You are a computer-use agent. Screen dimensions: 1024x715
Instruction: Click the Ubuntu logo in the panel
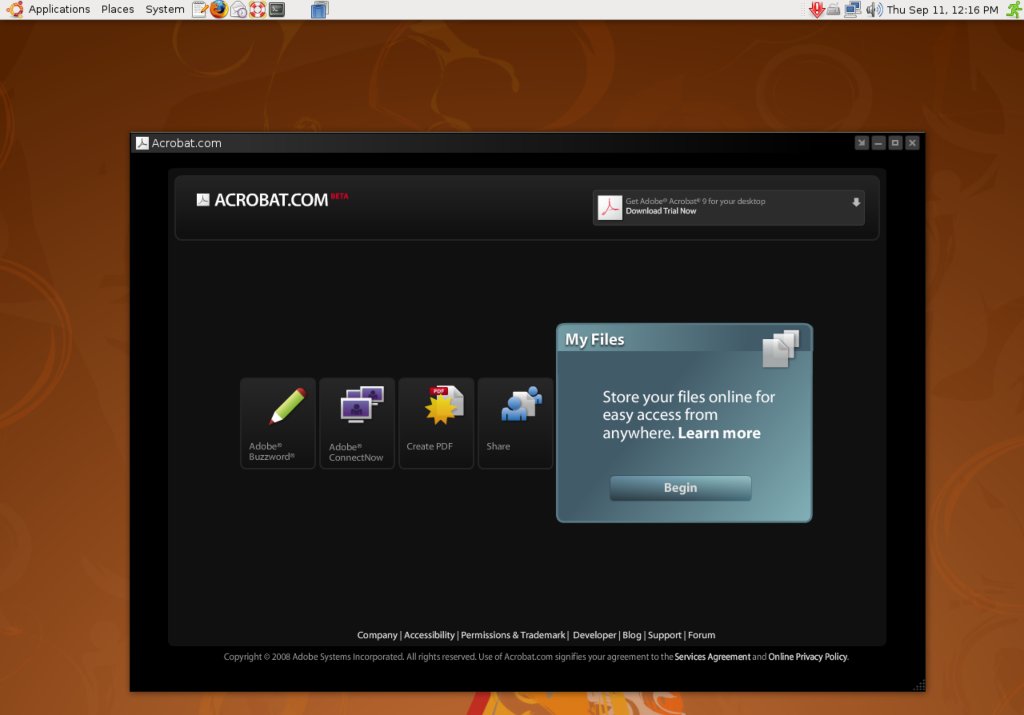14,9
